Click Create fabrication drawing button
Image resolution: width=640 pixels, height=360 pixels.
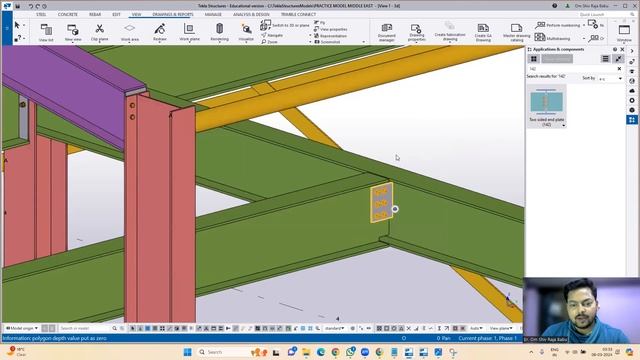coord(450,32)
